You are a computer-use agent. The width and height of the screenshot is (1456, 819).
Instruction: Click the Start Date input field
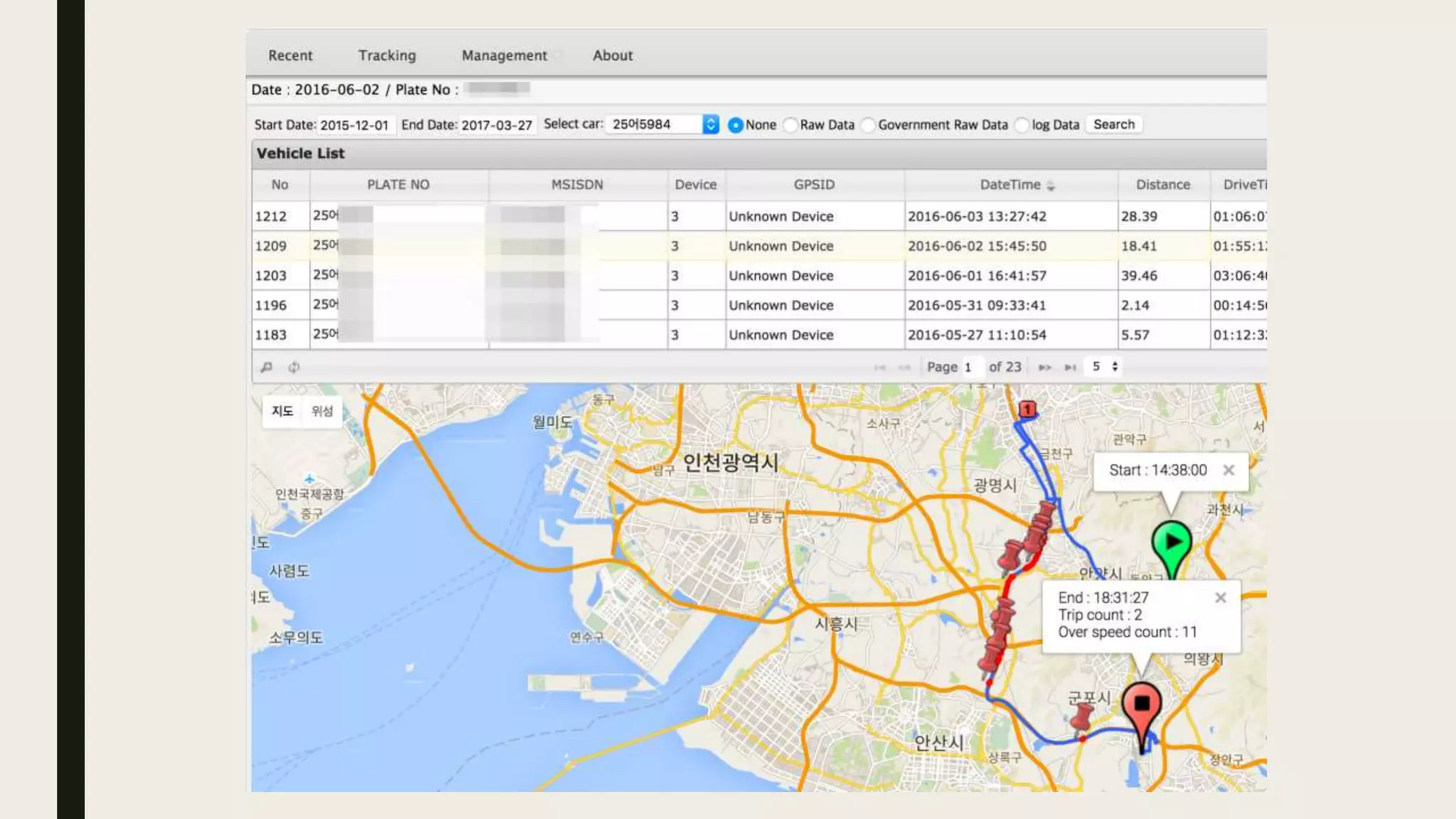click(354, 125)
